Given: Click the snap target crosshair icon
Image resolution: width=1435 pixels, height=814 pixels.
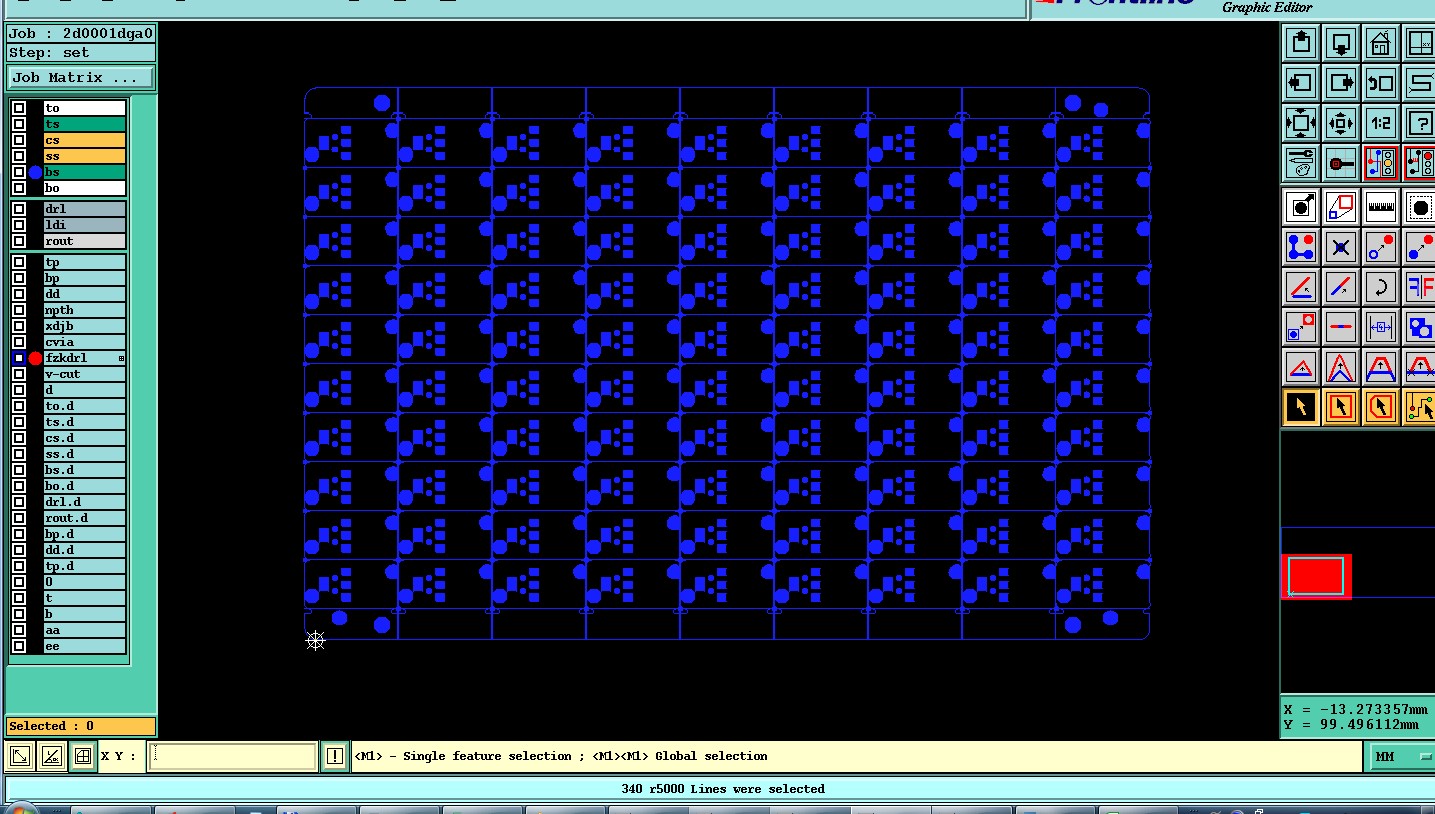Looking at the screenshot, I should point(1341,163).
